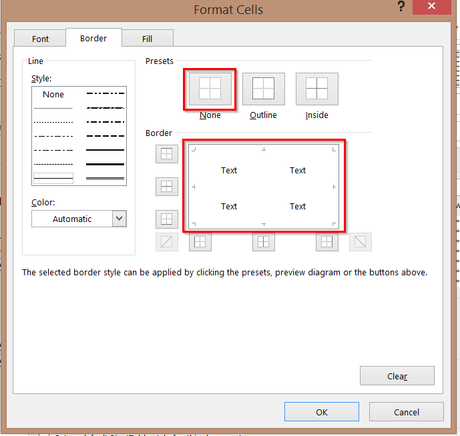Toggle the inside vertical border button

263,242
